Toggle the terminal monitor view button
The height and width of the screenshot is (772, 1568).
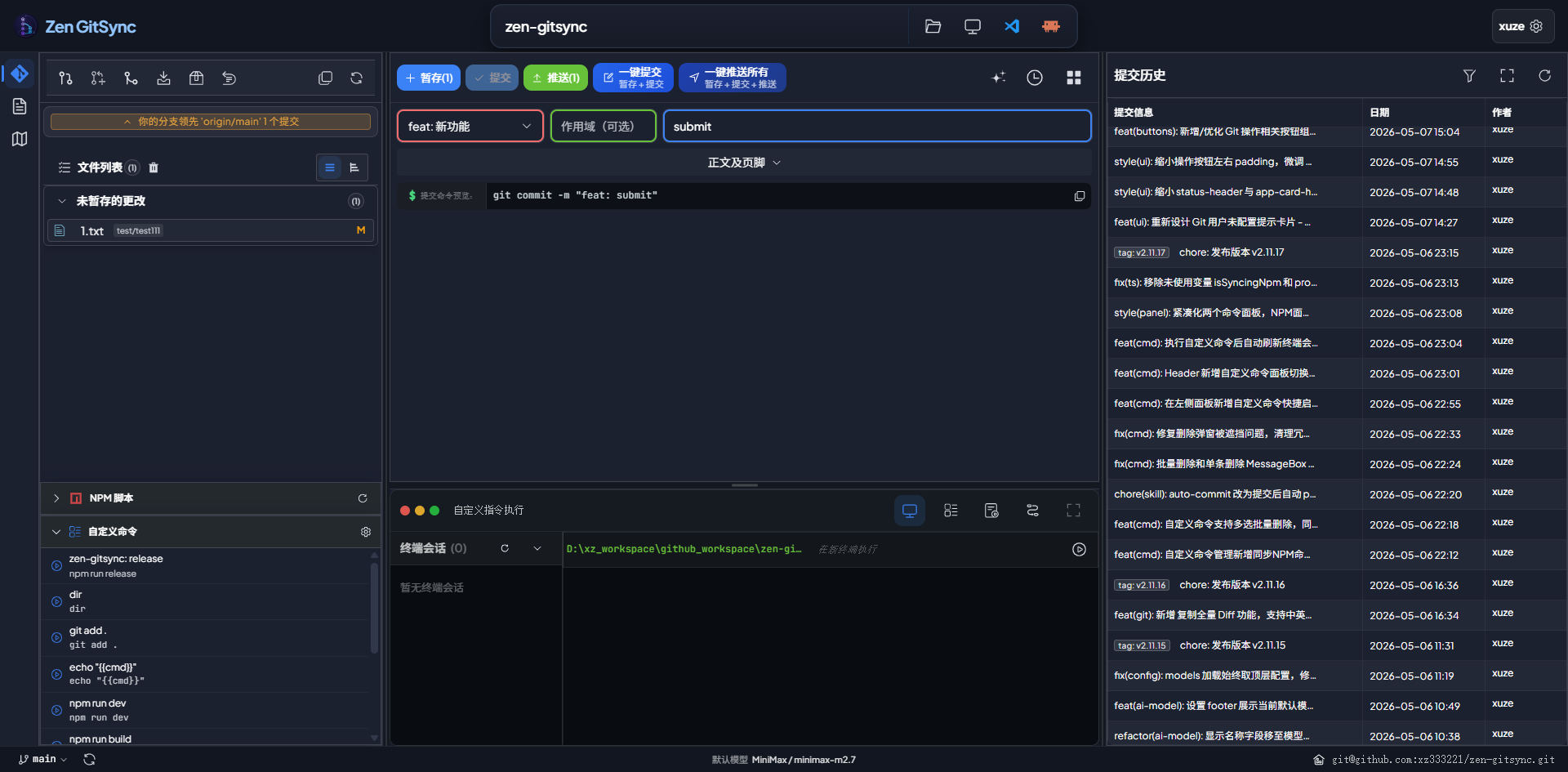[909, 511]
